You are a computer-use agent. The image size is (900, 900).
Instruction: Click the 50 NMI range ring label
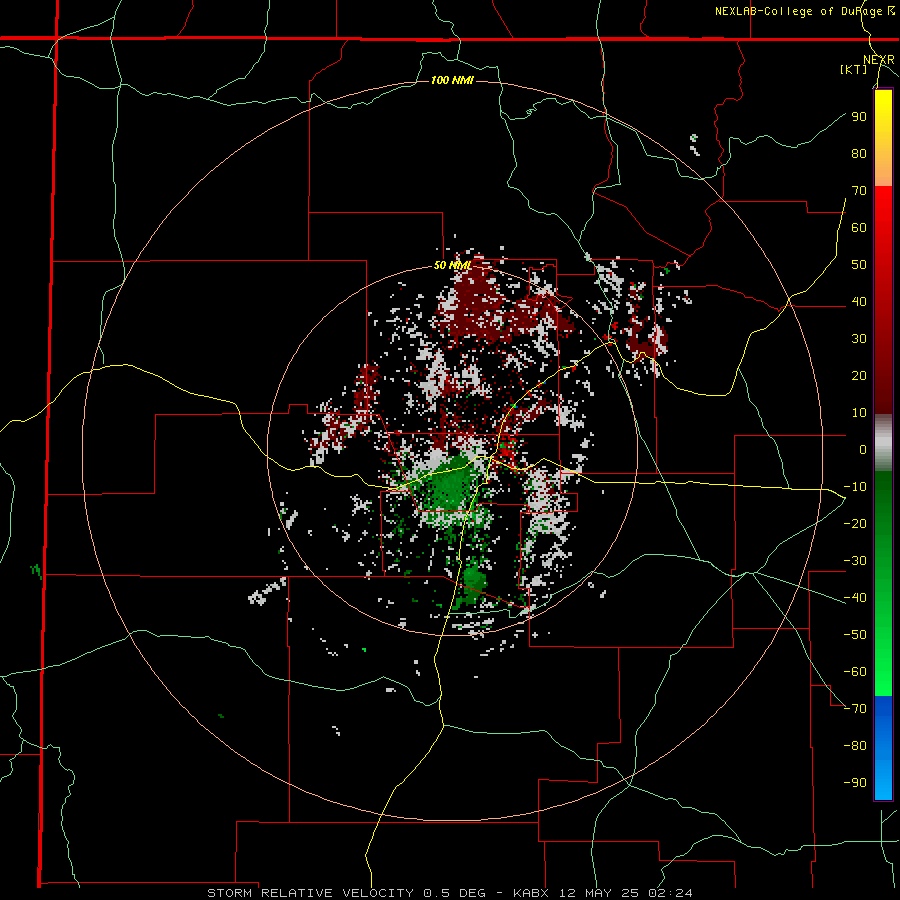tap(452, 265)
